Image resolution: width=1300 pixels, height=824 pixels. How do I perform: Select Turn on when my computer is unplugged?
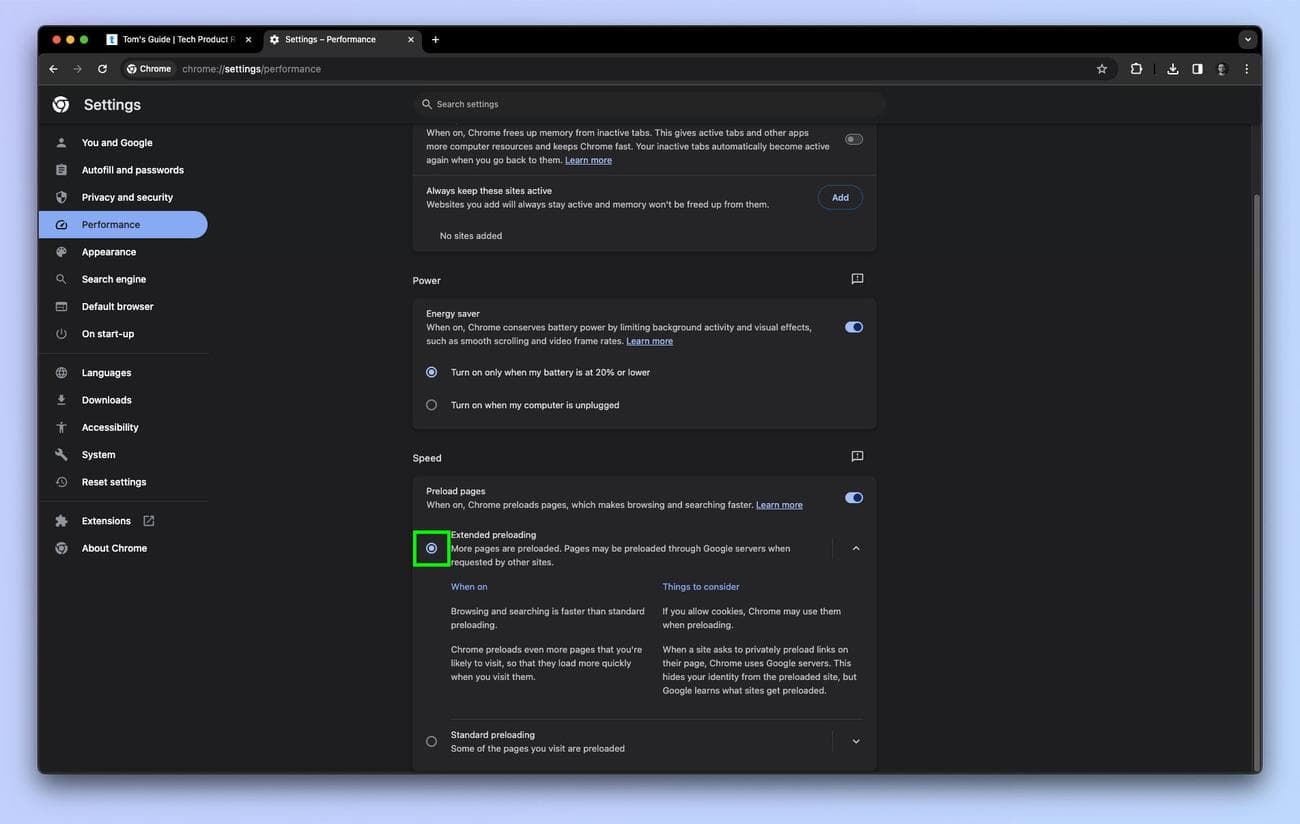[431, 405]
